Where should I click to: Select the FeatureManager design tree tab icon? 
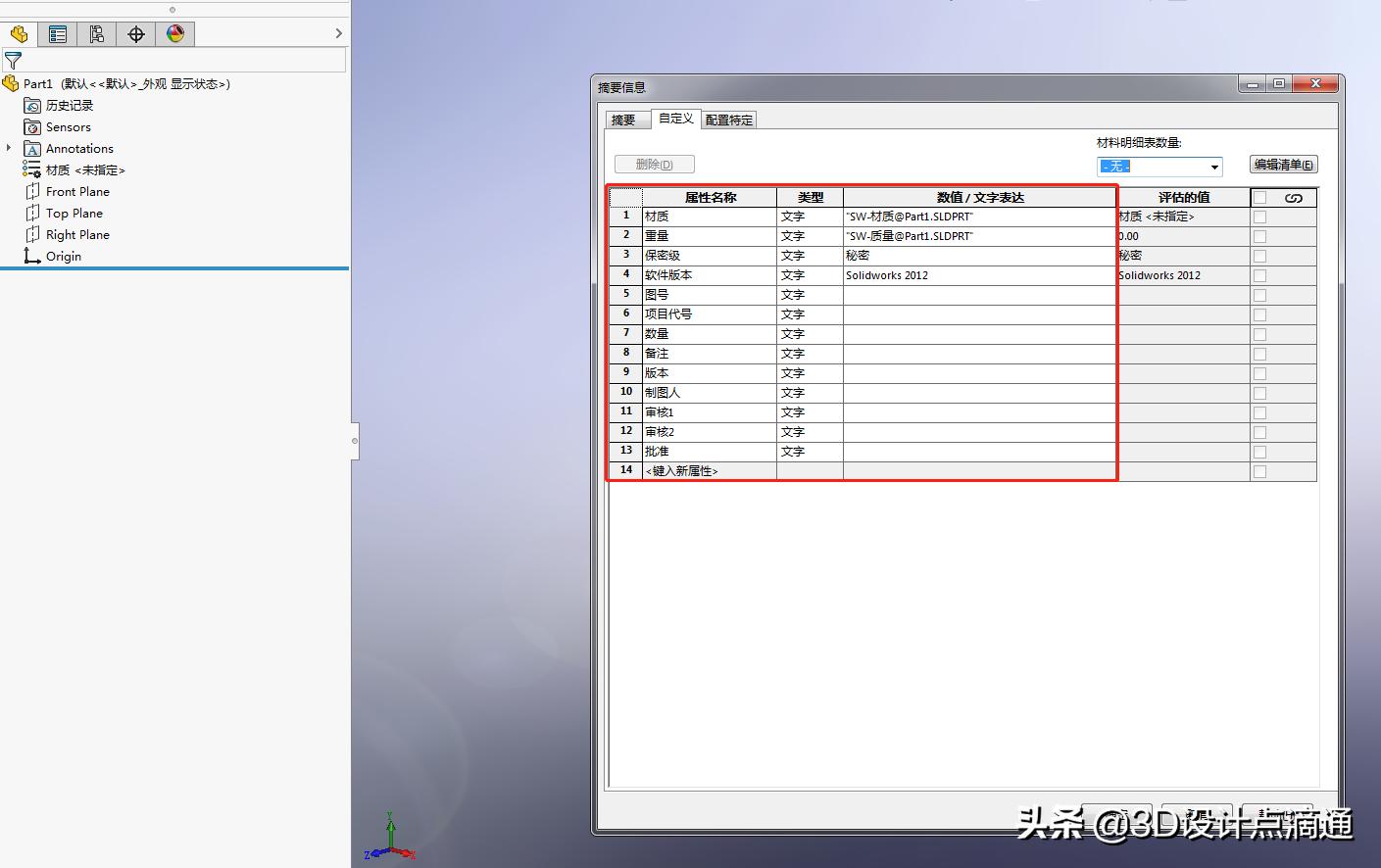(18, 32)
